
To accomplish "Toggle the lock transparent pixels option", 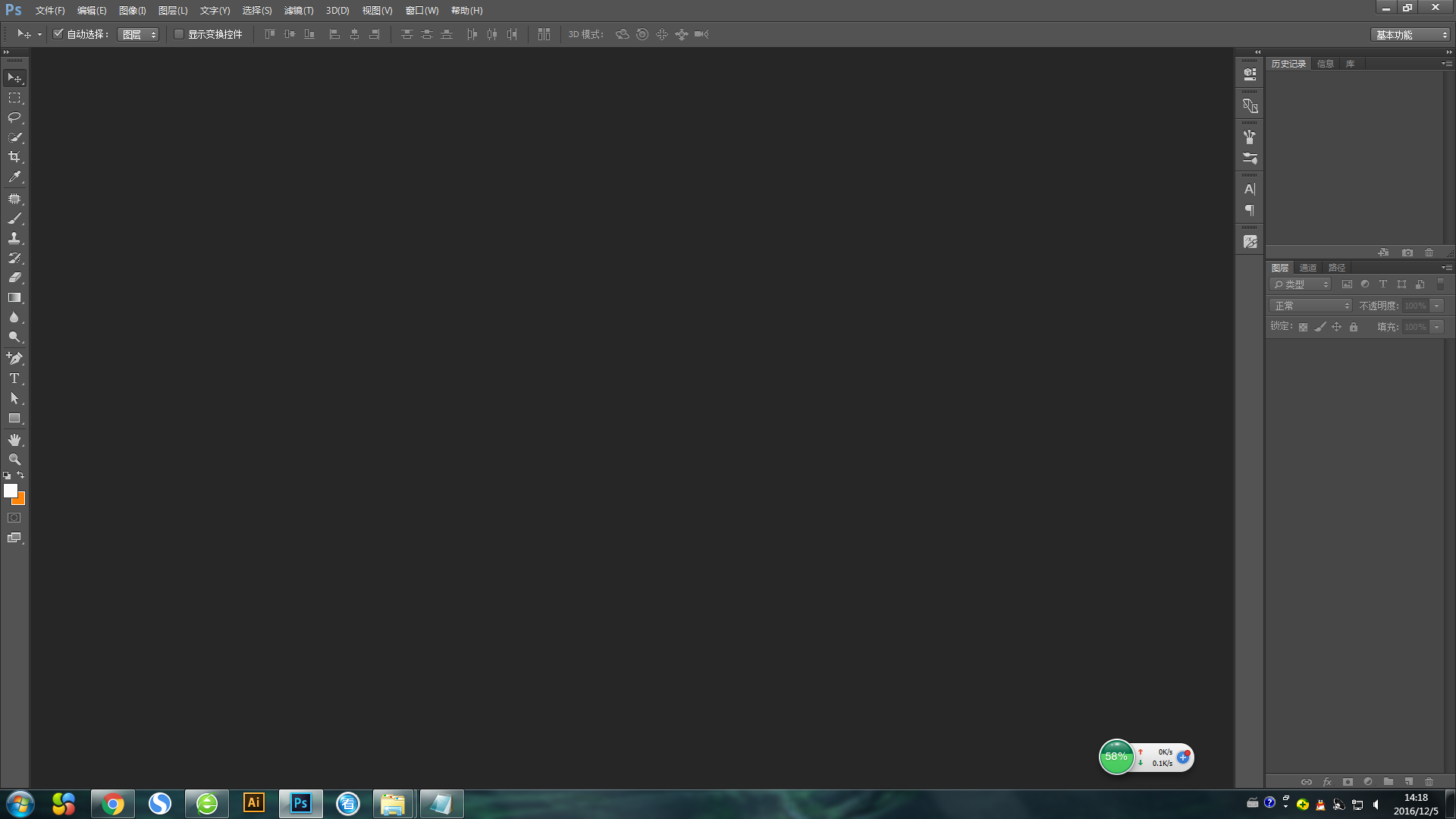I will tap(1303, 327).
